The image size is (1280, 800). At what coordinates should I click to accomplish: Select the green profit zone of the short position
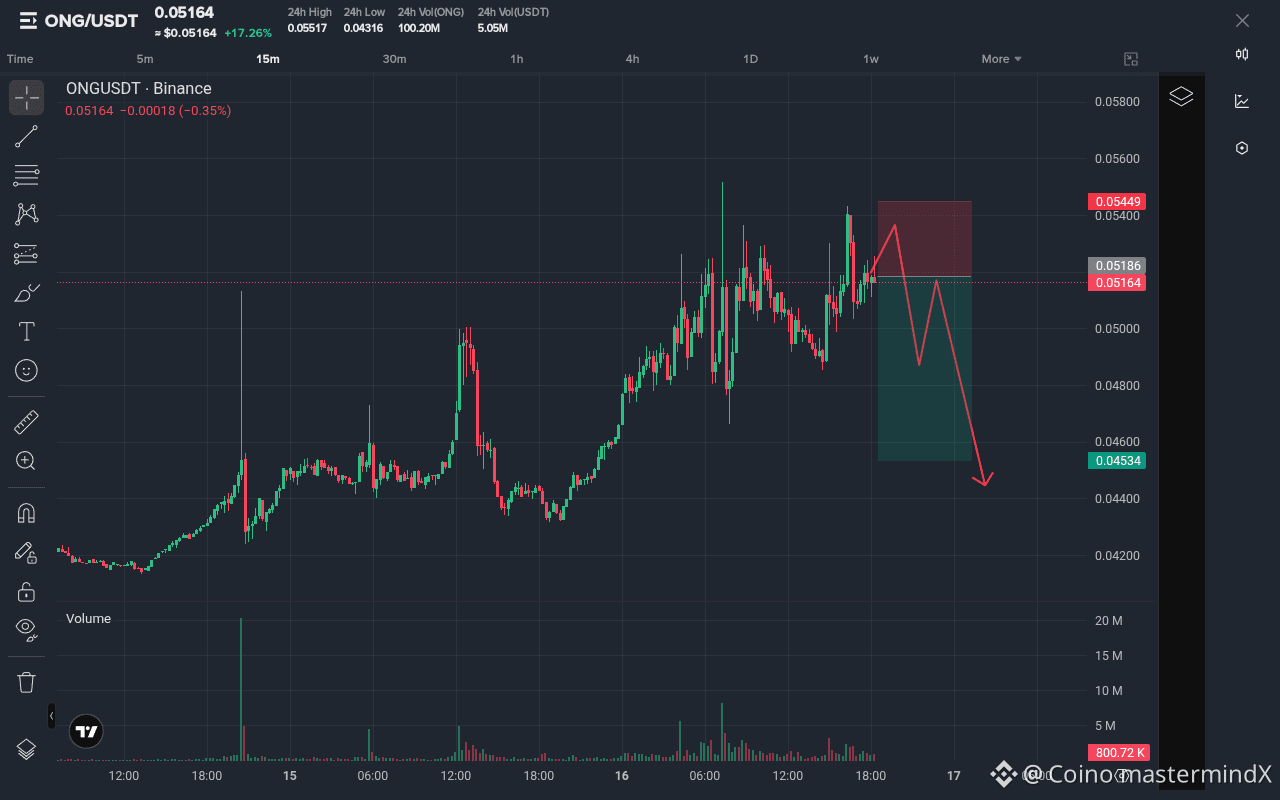pyautogui.click(x=925, y=368)
